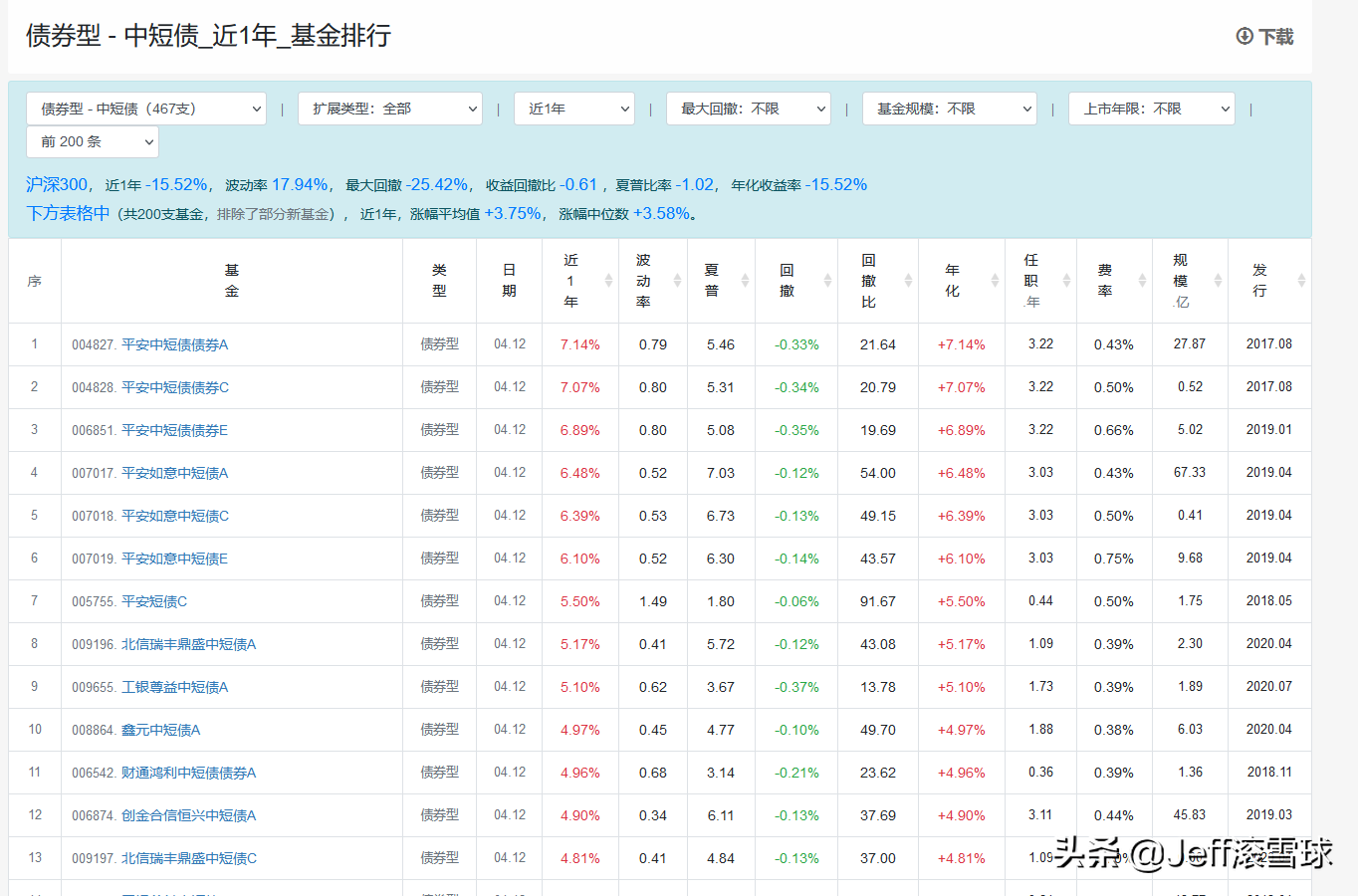The height and width of the screenshot is (896, 1358).
Task: Sort by the 近1年 column arrows
Action: click(608, 281)
